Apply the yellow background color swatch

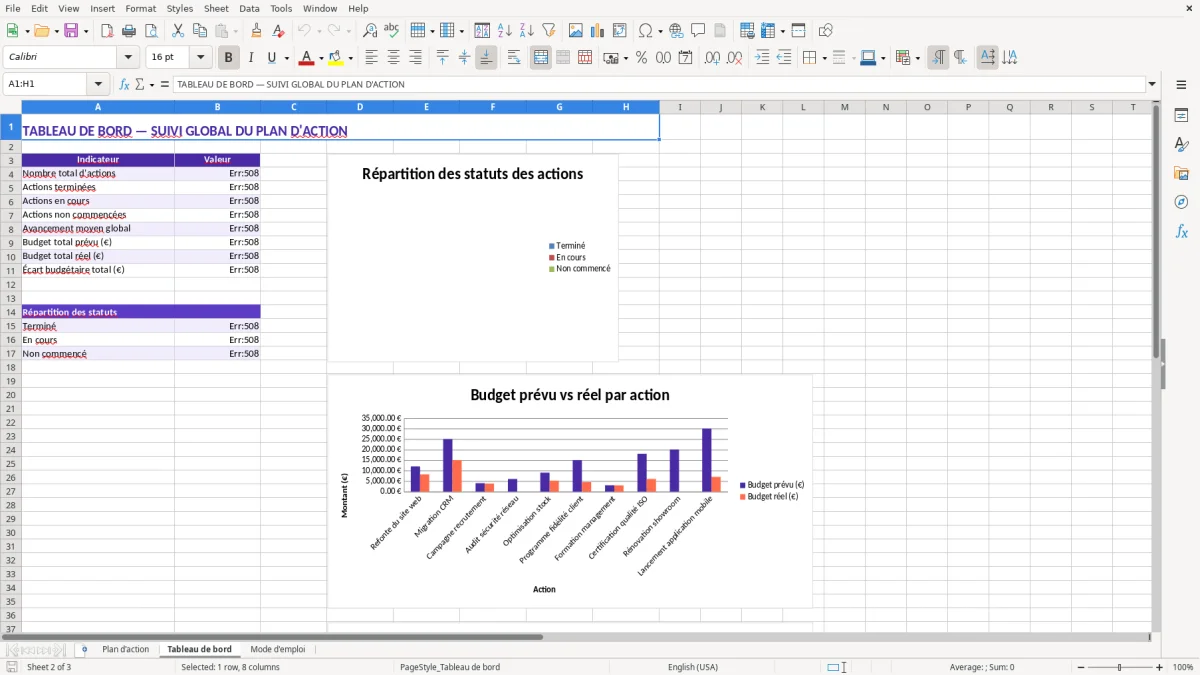[336, 58]
